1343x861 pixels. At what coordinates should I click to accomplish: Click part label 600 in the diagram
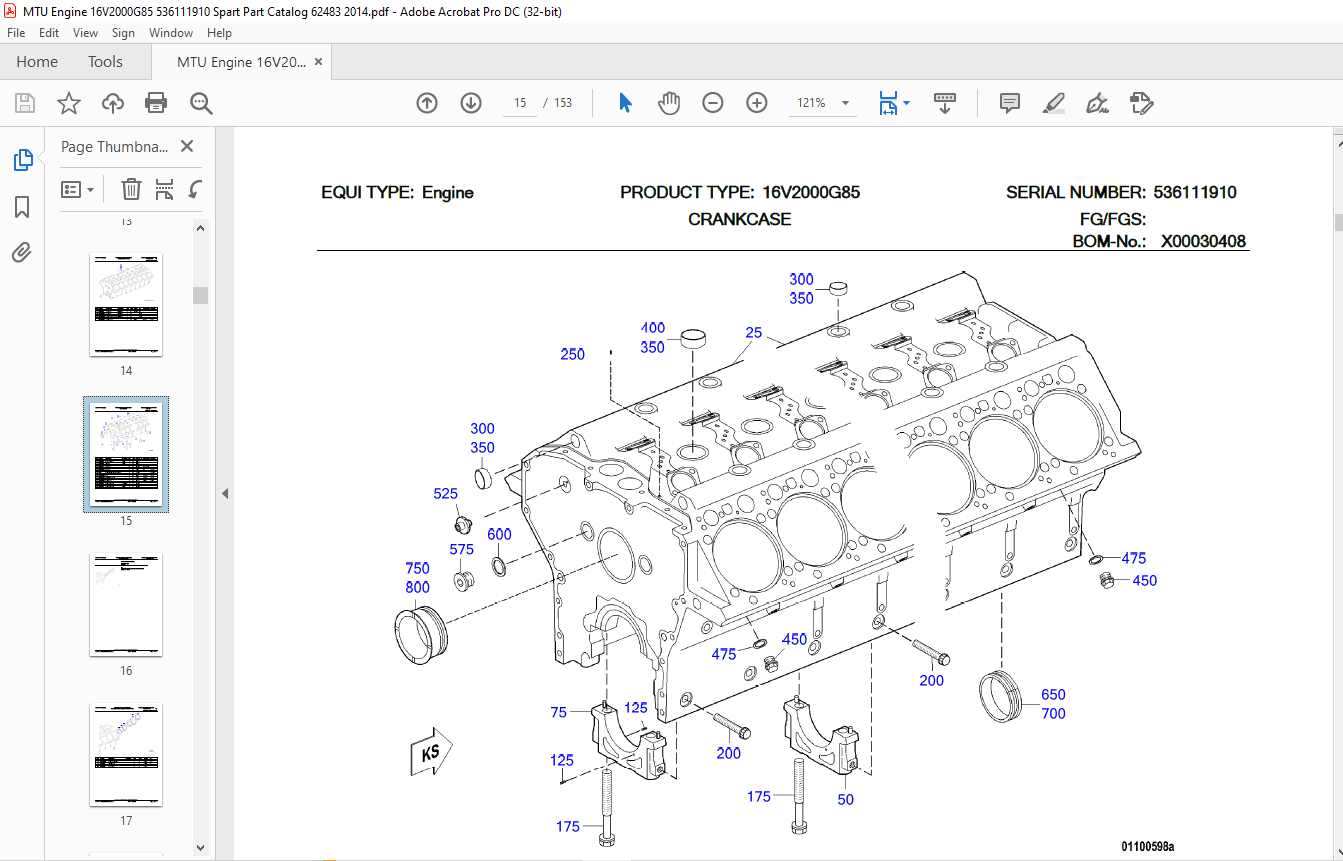[x=499, y=534]
